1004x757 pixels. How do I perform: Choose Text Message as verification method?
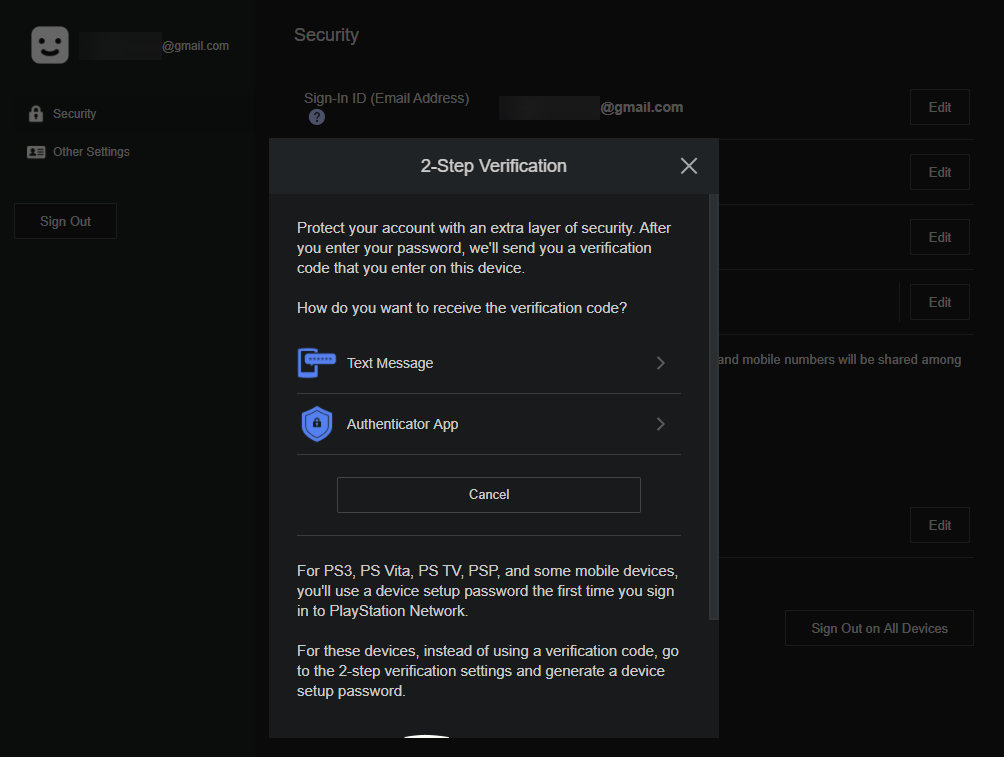point(390,362)
